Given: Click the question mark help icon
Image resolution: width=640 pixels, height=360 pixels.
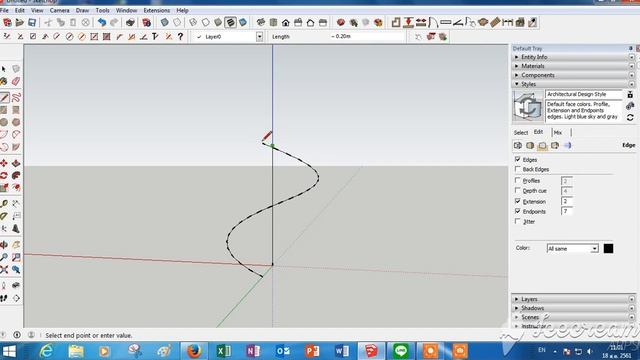Looking at the screenshot, I should click(180, 37).
